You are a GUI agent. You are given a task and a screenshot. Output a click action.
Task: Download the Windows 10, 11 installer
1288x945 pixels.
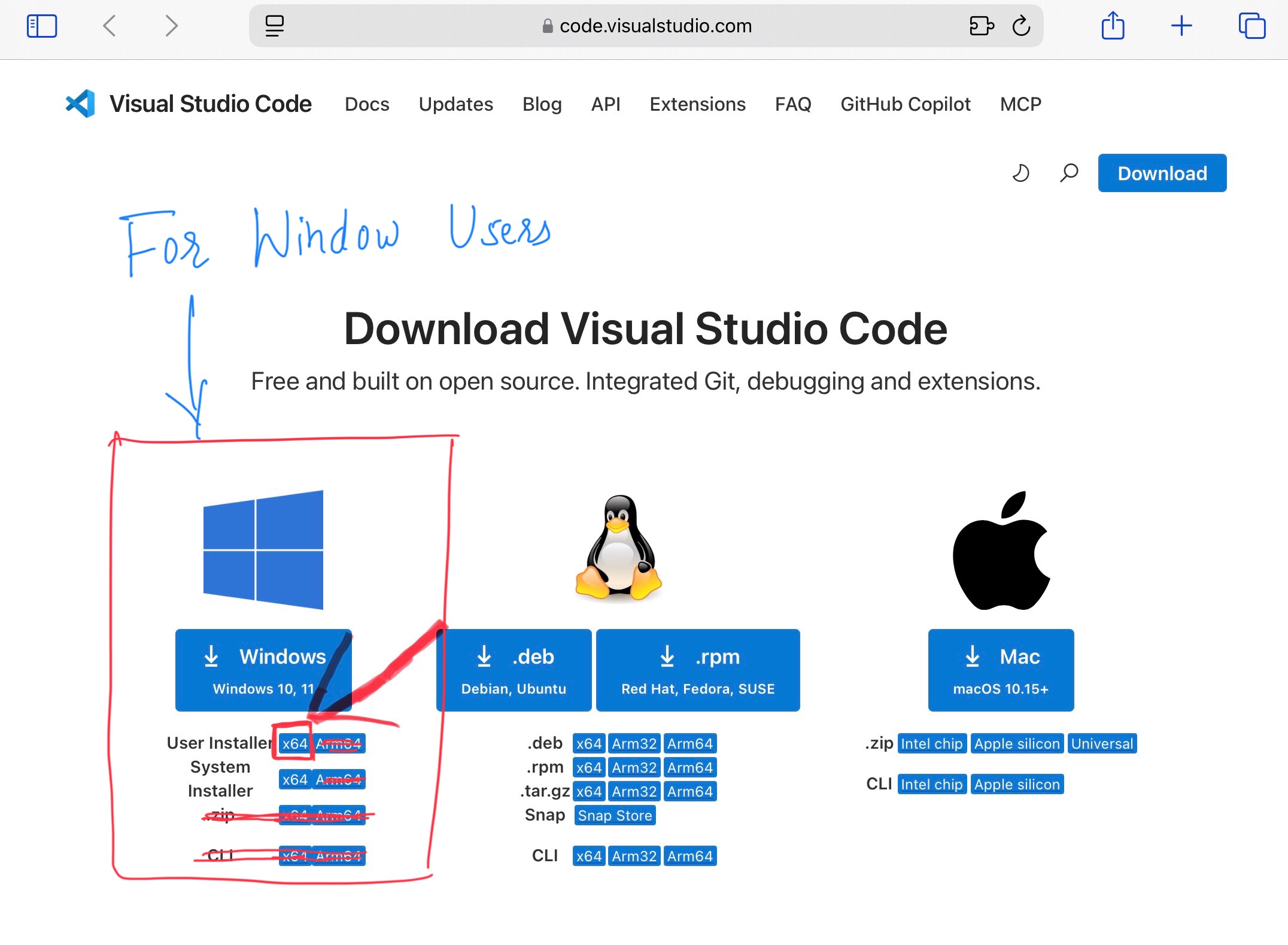pyautogui.click(x=263, y=670)
